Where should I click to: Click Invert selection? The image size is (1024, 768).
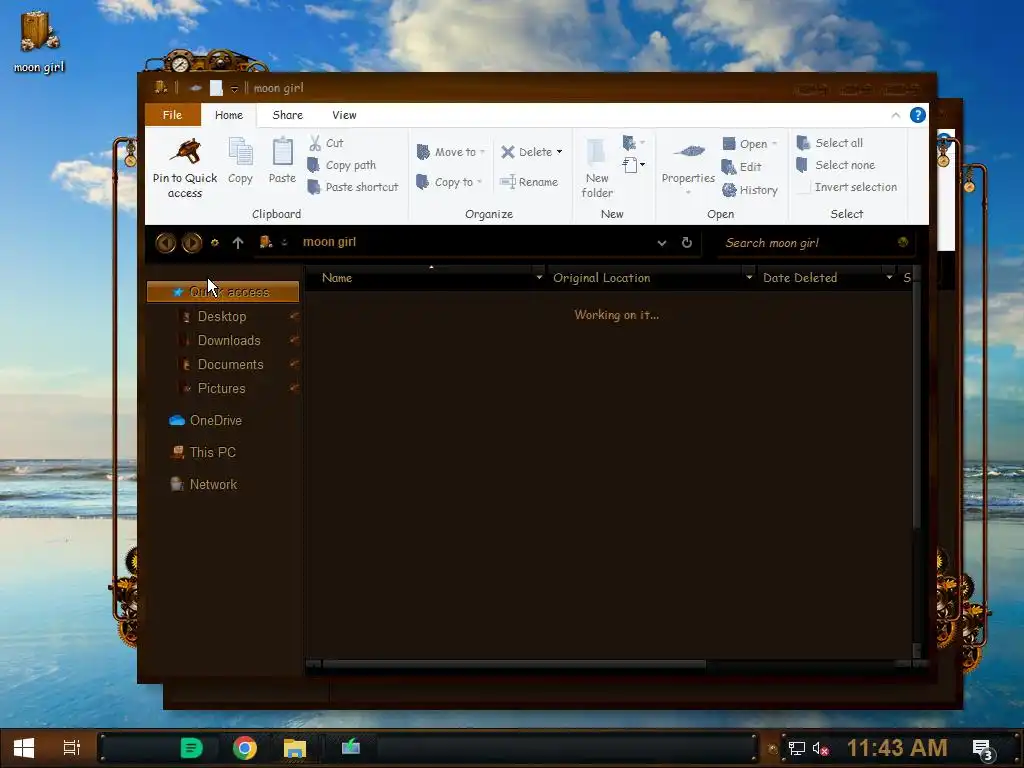847,187
